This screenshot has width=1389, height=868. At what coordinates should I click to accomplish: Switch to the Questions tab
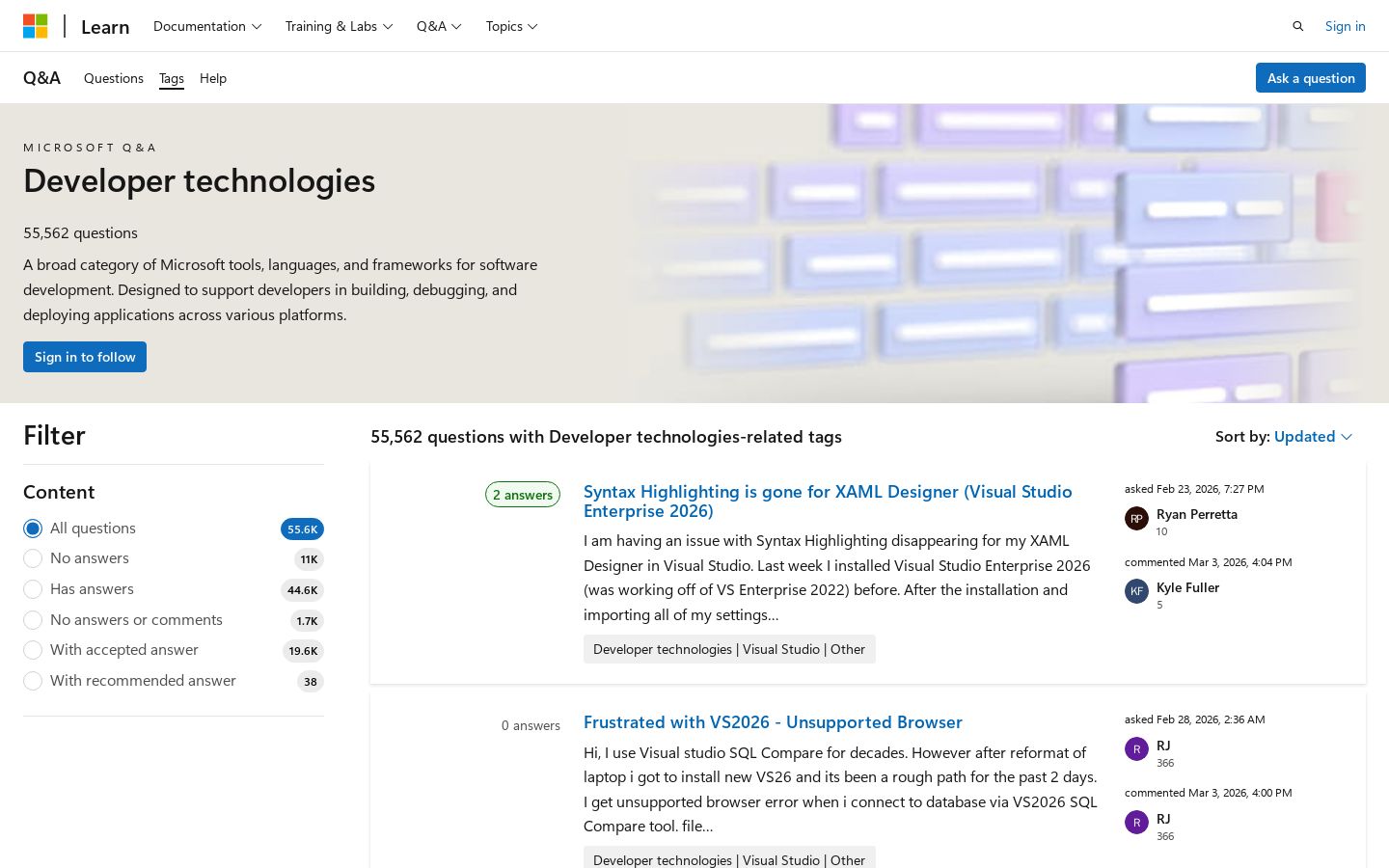[x=114, y=78]
